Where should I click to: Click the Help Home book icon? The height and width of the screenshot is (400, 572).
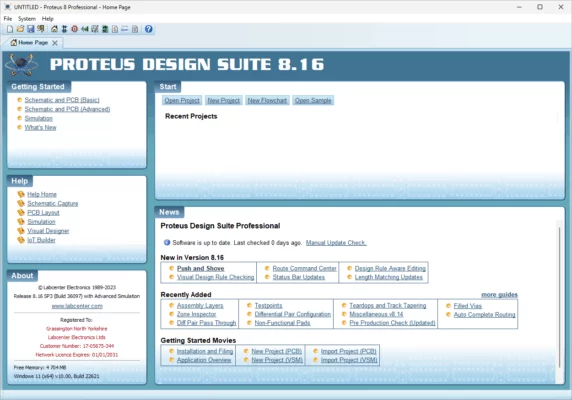(x=21, y=194)
